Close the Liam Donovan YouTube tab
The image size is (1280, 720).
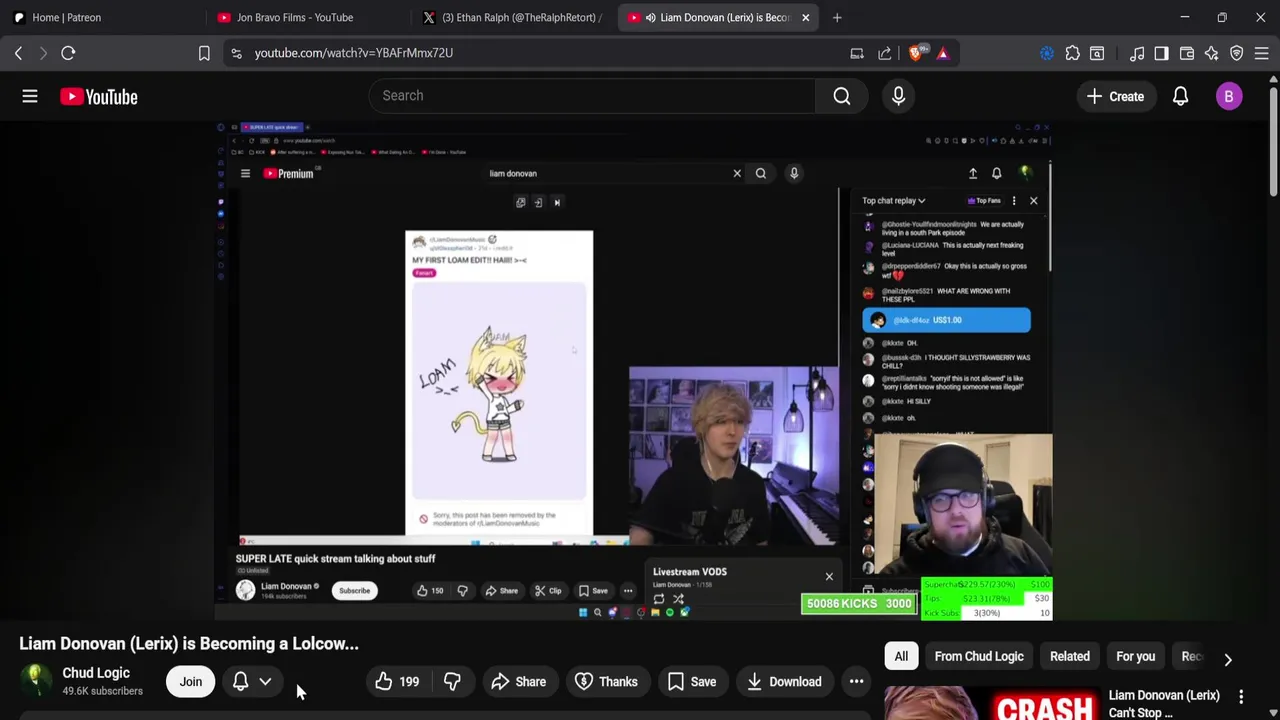tap(805, 17)
